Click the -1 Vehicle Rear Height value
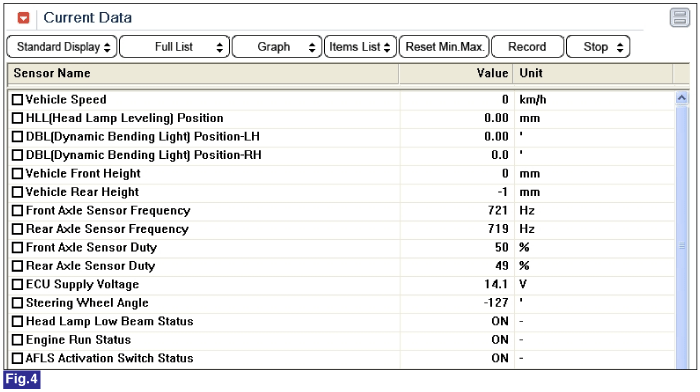The width and height of the screenshot is (700, 392). [x=503, y=192]
